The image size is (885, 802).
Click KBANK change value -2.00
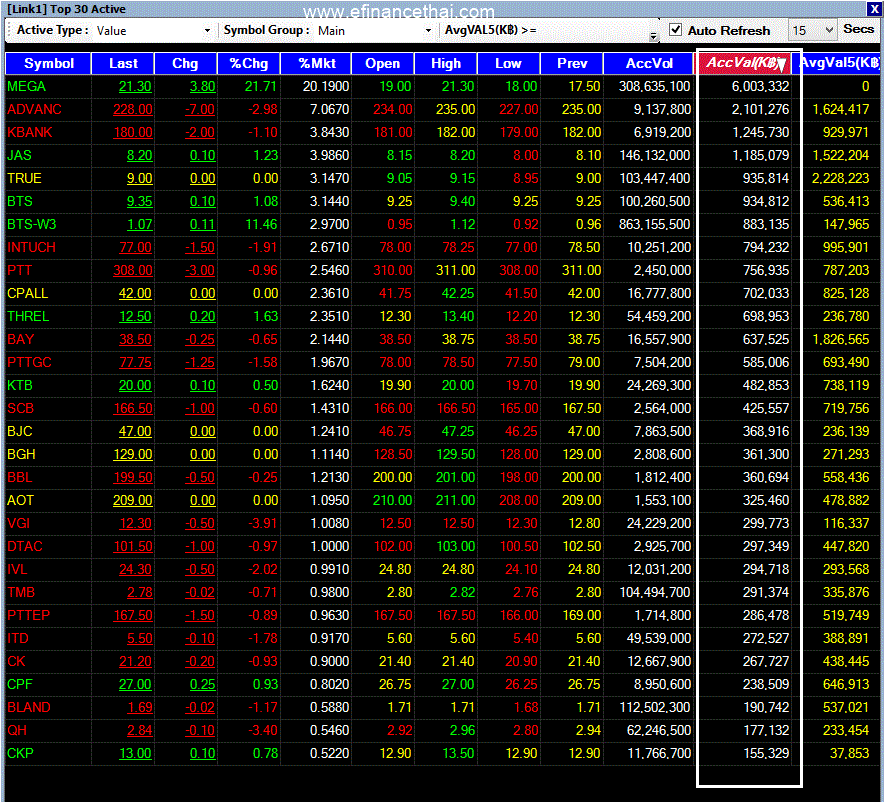coord(199,133)
